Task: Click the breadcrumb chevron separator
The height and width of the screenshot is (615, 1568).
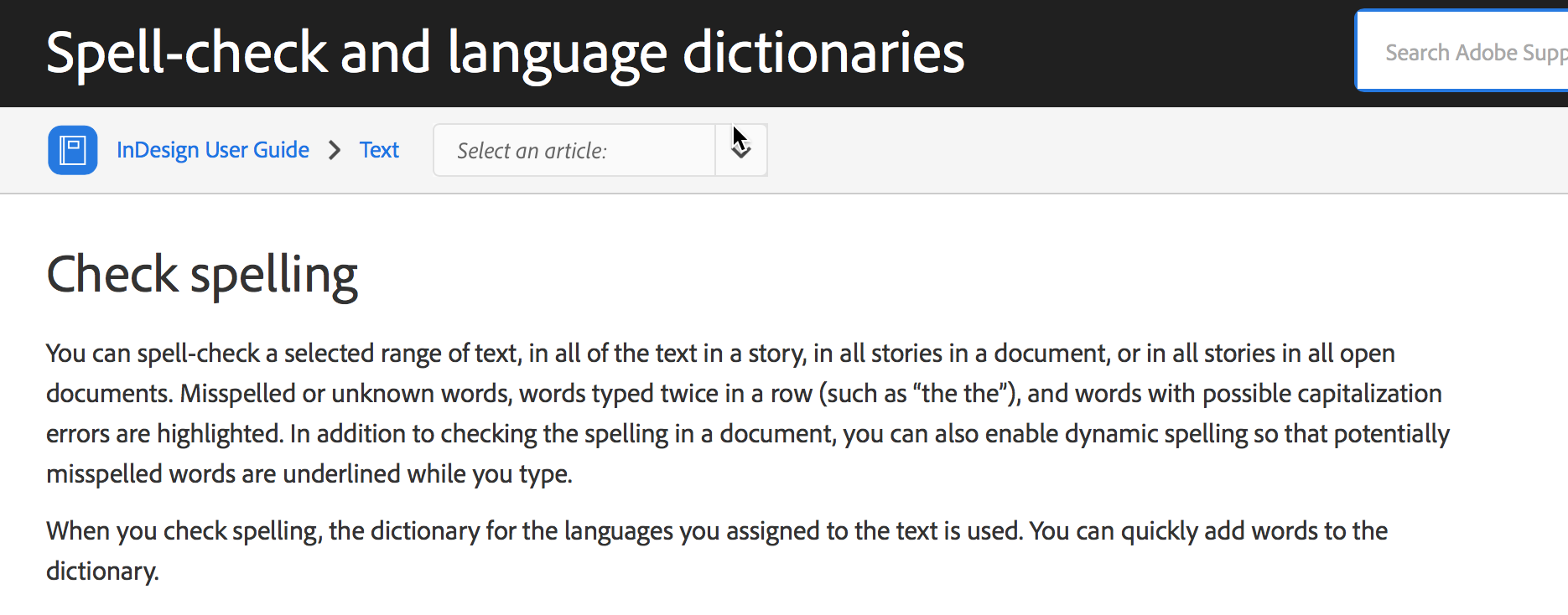Action: pos(335,150)
